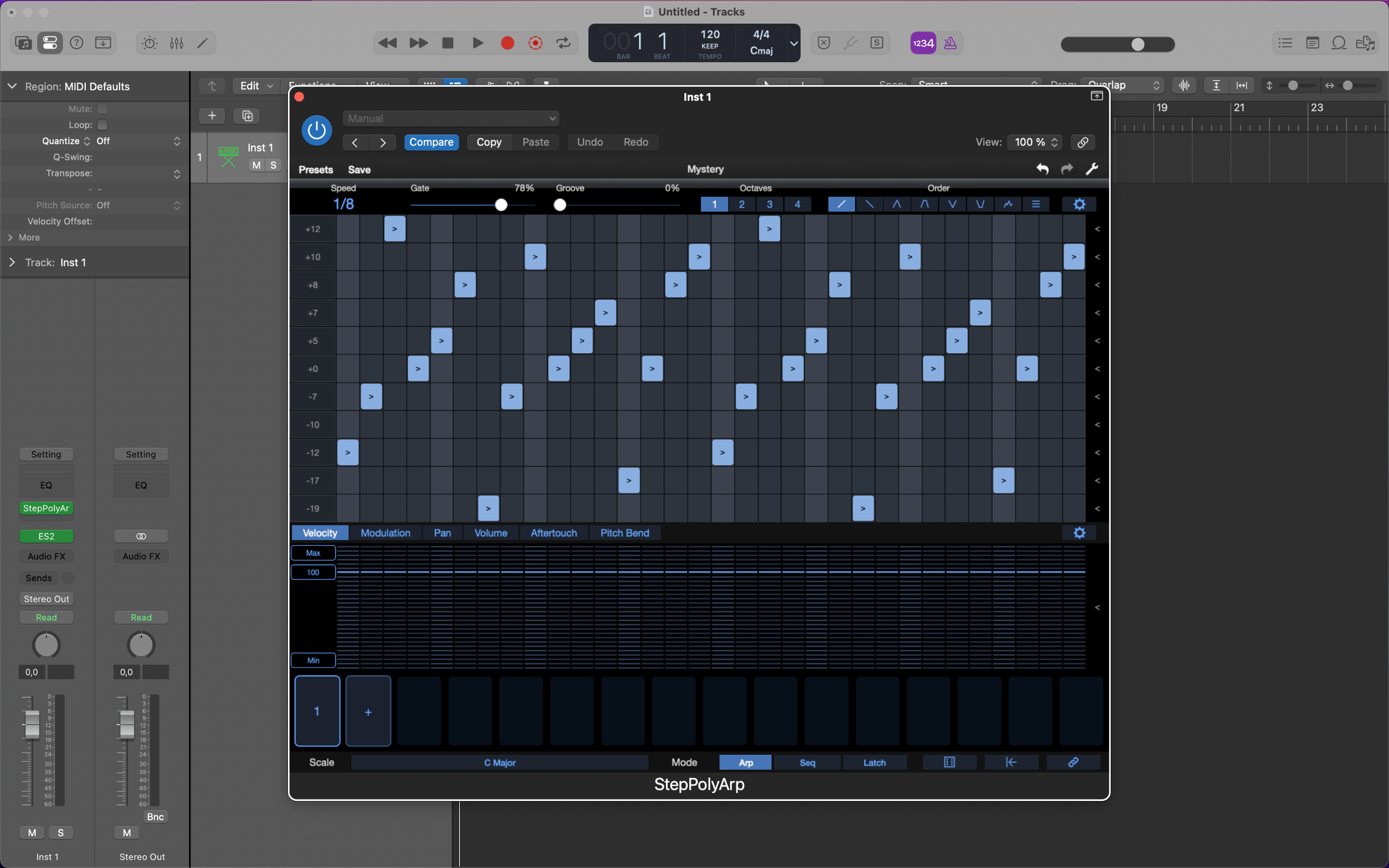Enable the Mute checkbox in Region inspector

102,108
